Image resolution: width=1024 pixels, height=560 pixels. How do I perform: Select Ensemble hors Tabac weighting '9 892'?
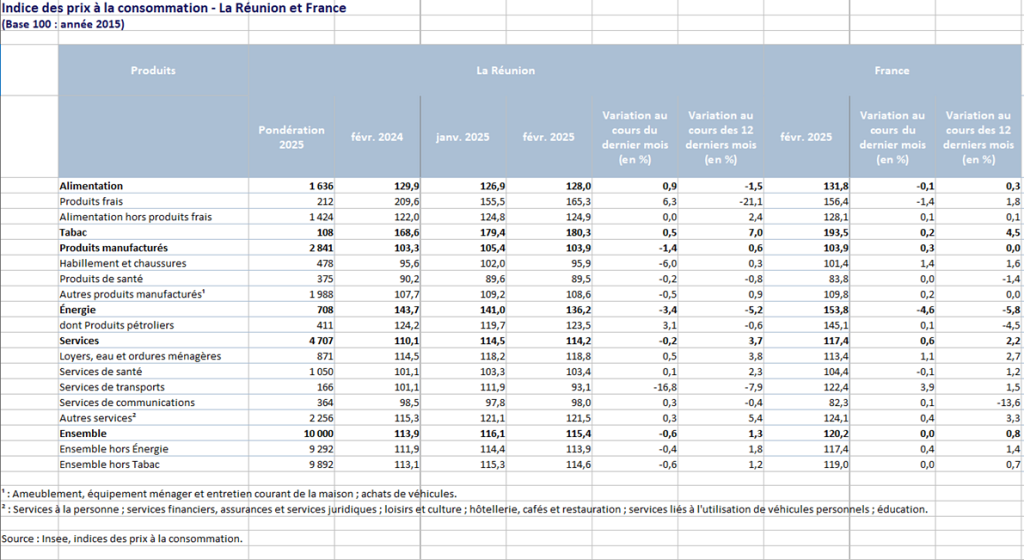[x=321, y=465]
